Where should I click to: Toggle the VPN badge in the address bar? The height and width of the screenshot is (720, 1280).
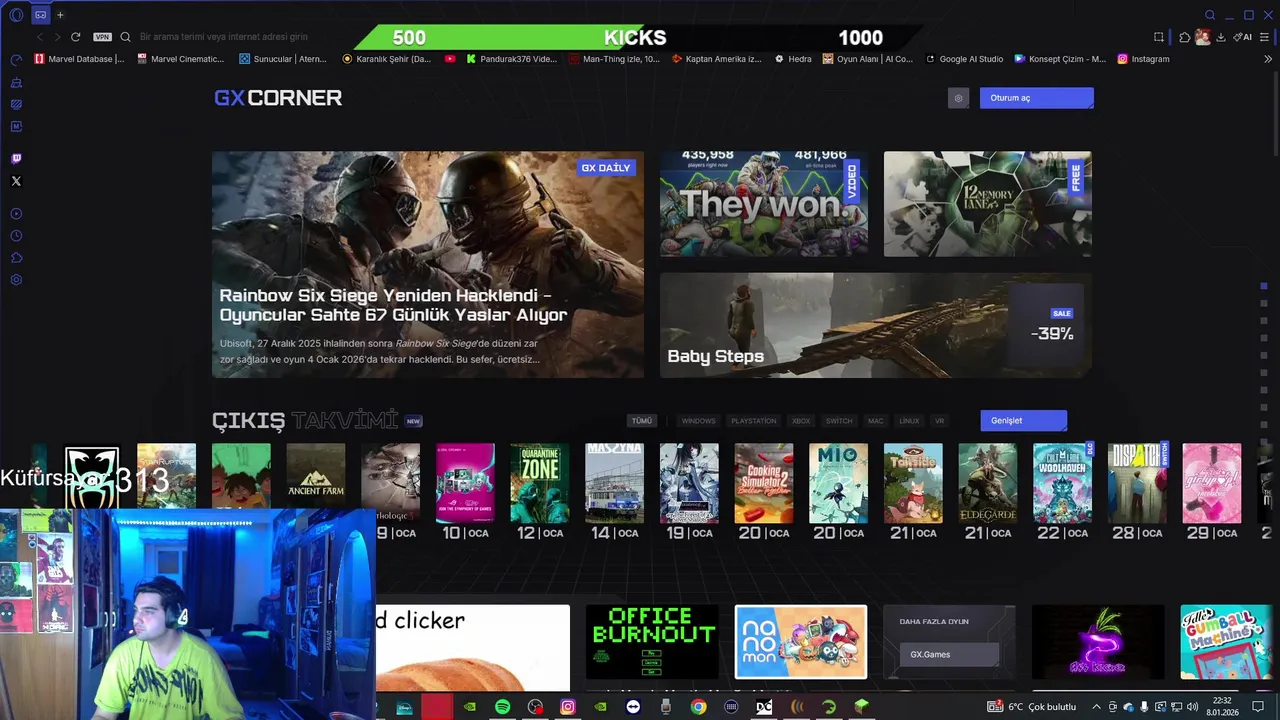[102, 37]
